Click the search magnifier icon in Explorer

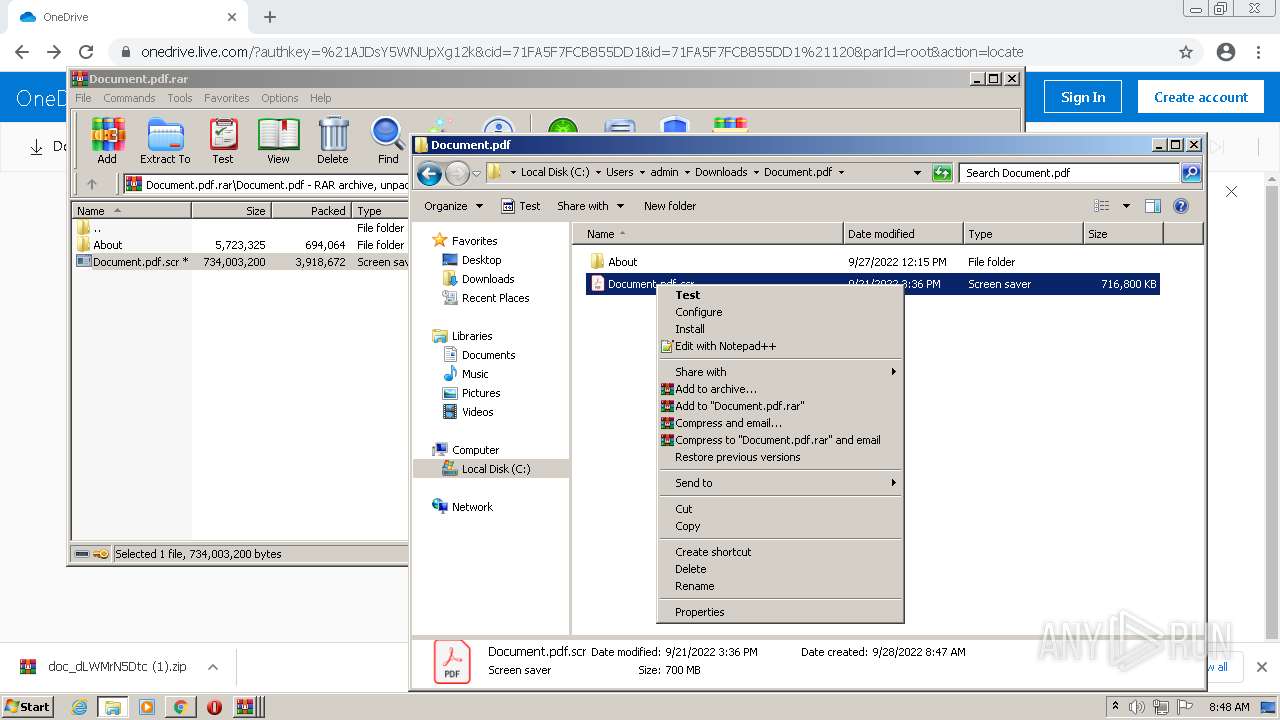click(x=1190, y=173)
